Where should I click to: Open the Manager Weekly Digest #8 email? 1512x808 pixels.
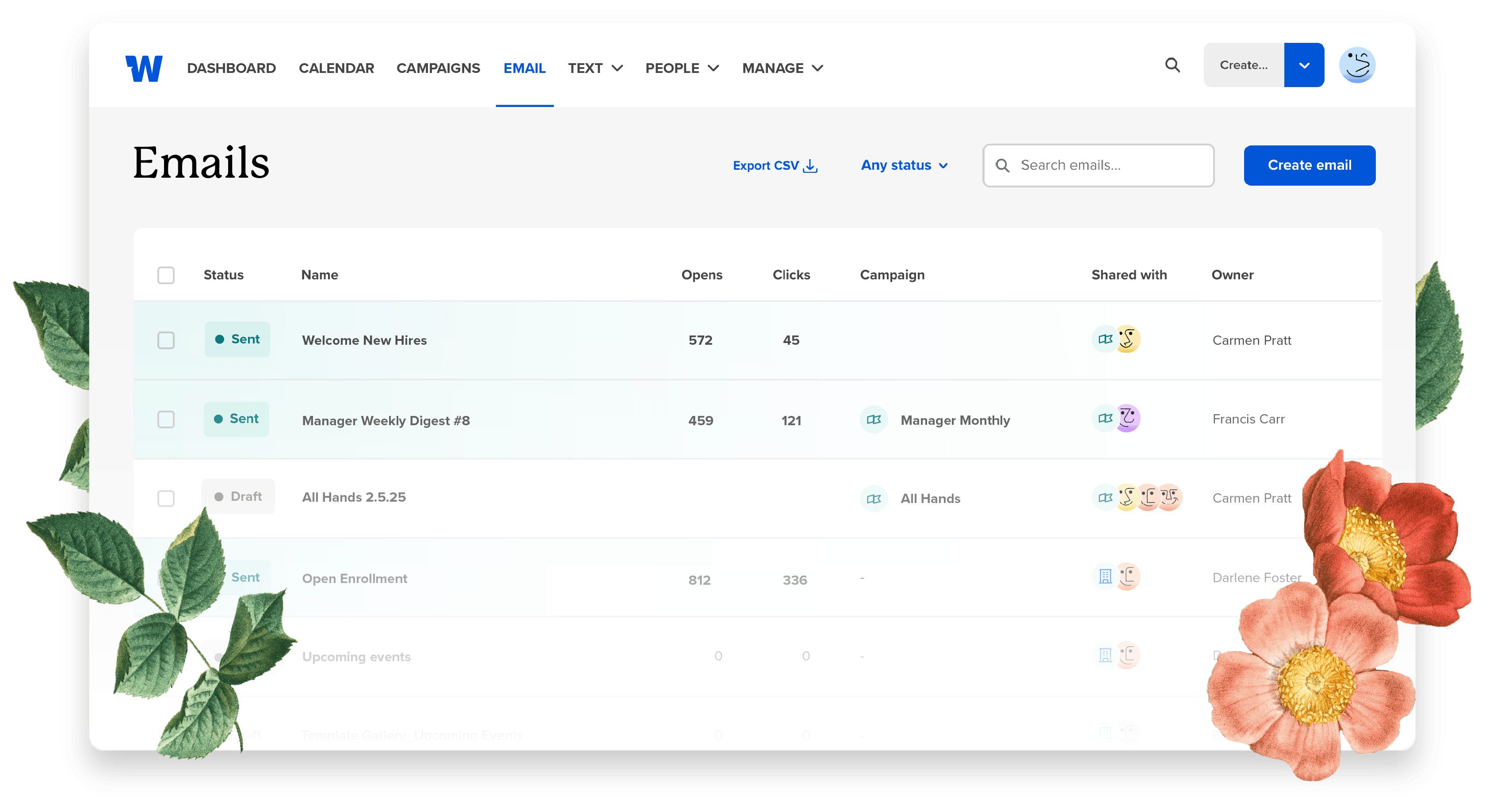(x=386, y=421)
